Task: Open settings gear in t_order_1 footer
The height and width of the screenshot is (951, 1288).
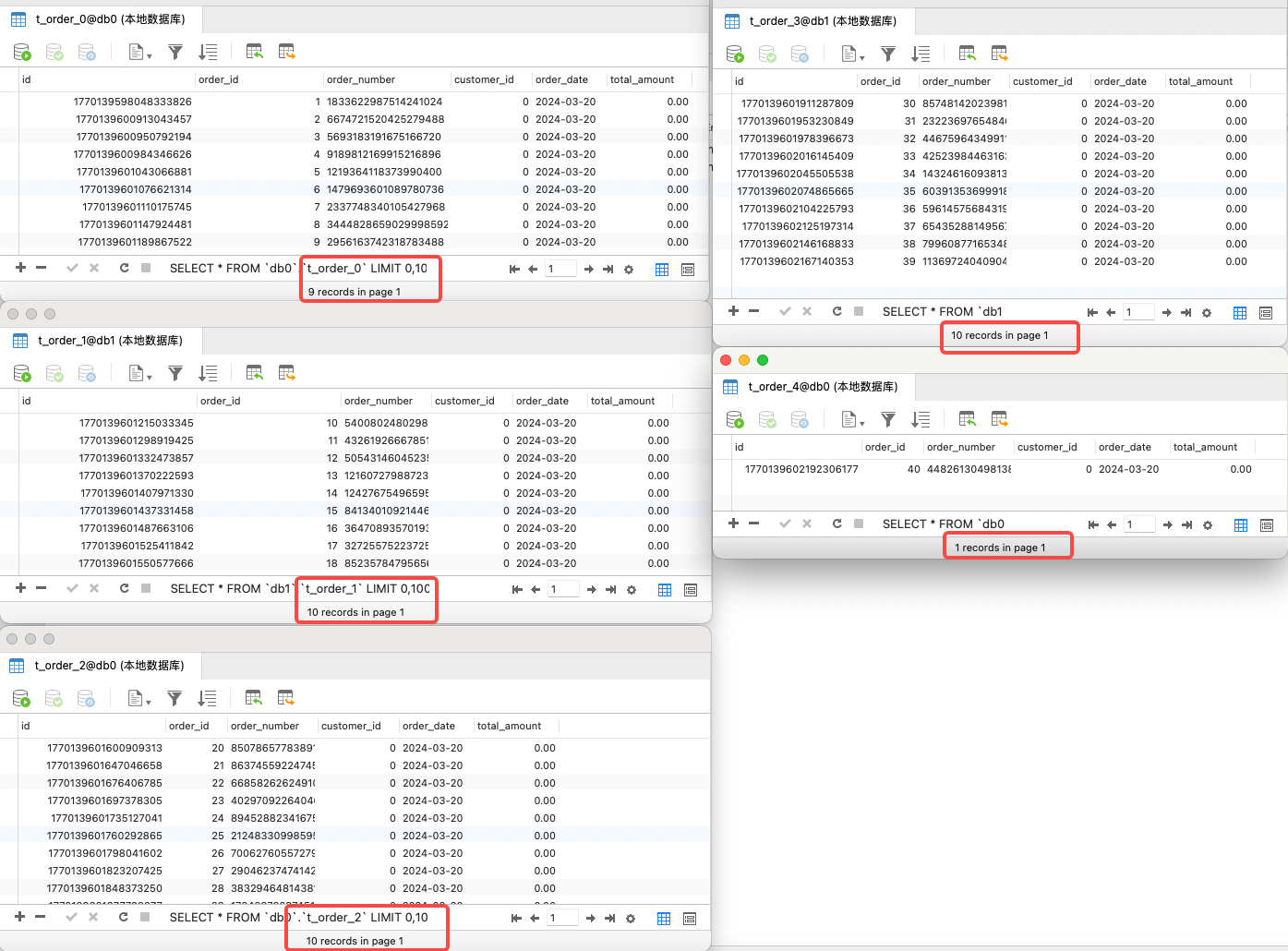Action: [632, 589]
